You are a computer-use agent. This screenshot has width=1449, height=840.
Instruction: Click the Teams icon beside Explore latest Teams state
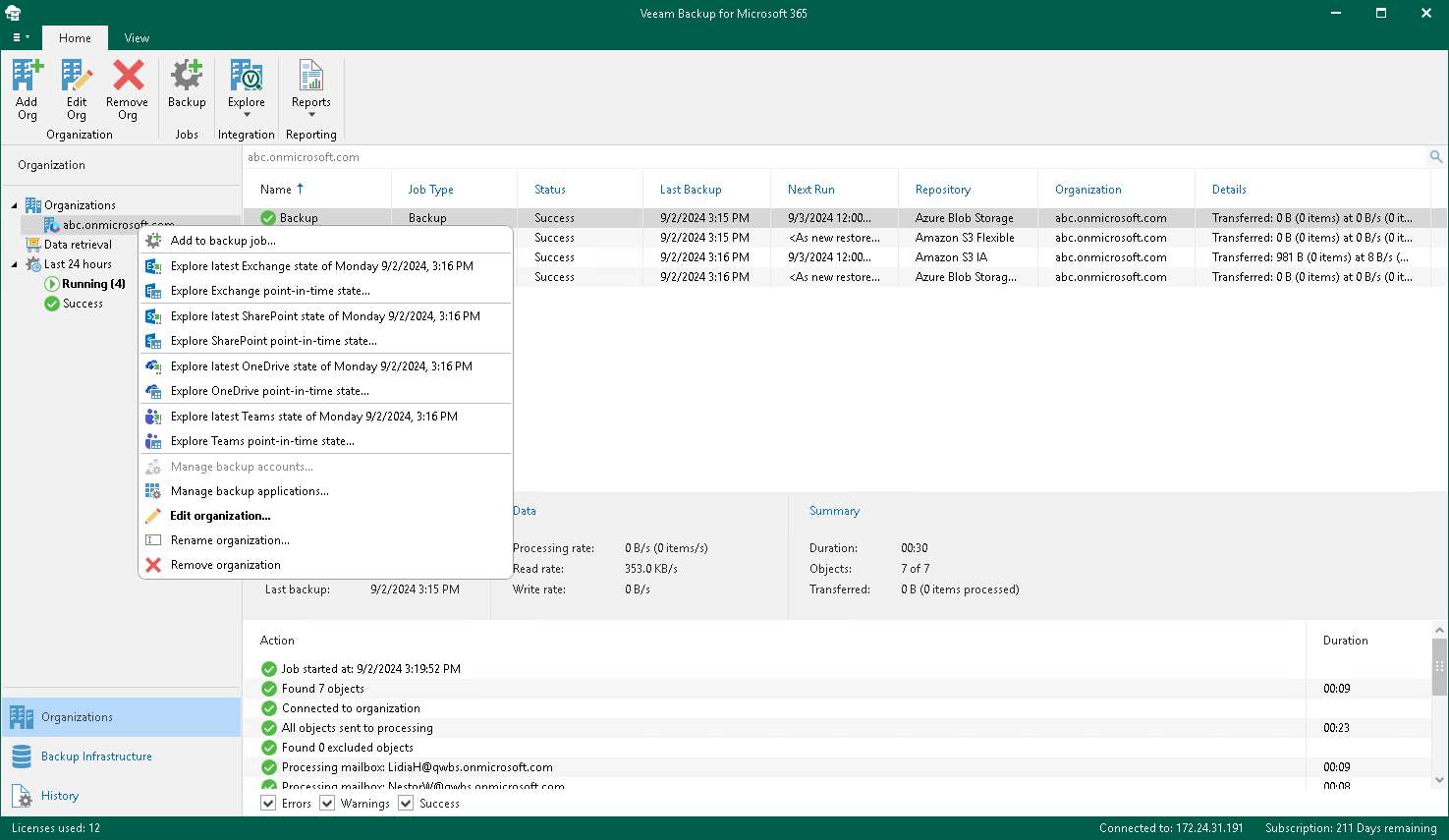[x=153, y=417]
